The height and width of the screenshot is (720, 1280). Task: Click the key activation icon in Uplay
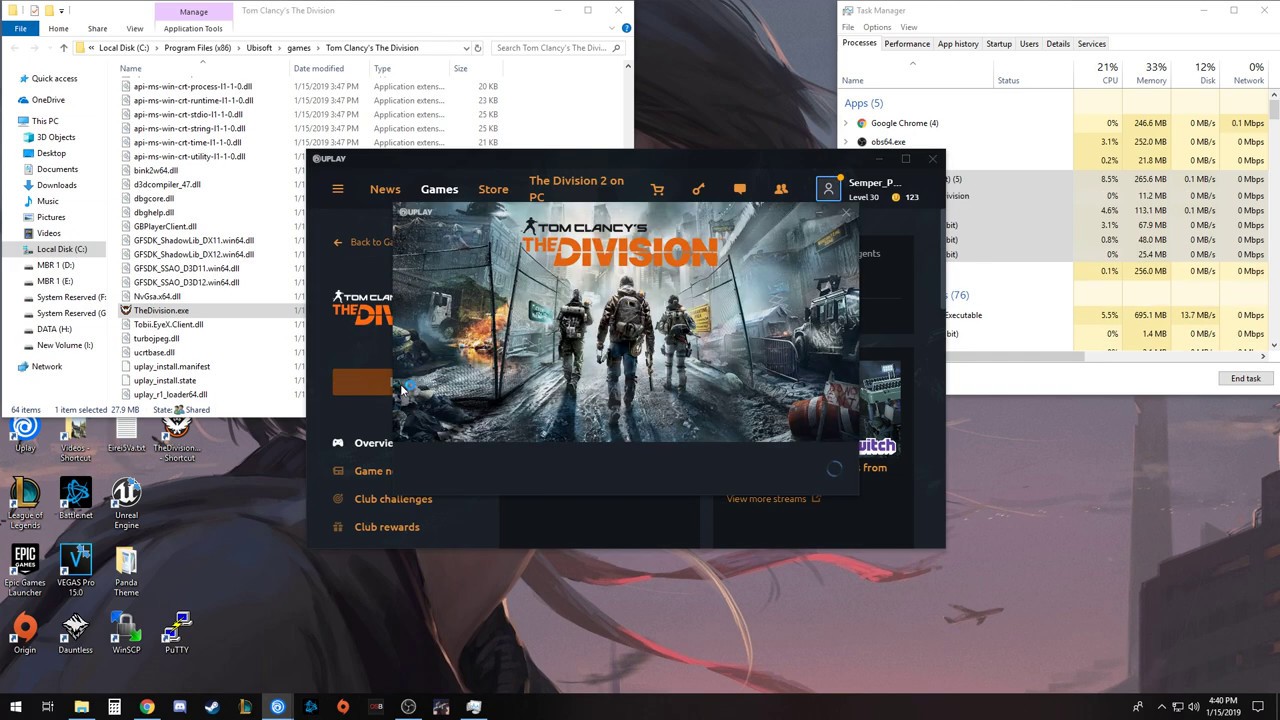[698, 189]
